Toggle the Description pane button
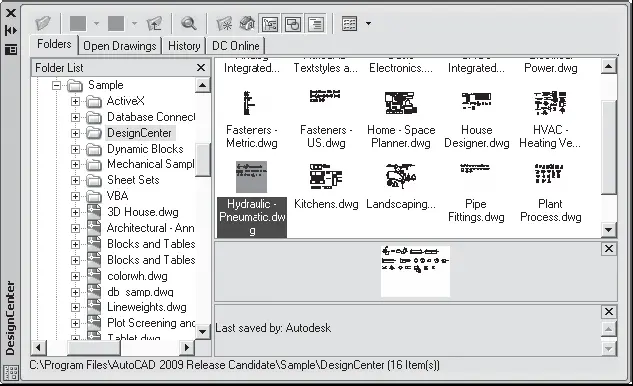Screen dimensions: 633x386 [316, 24]
